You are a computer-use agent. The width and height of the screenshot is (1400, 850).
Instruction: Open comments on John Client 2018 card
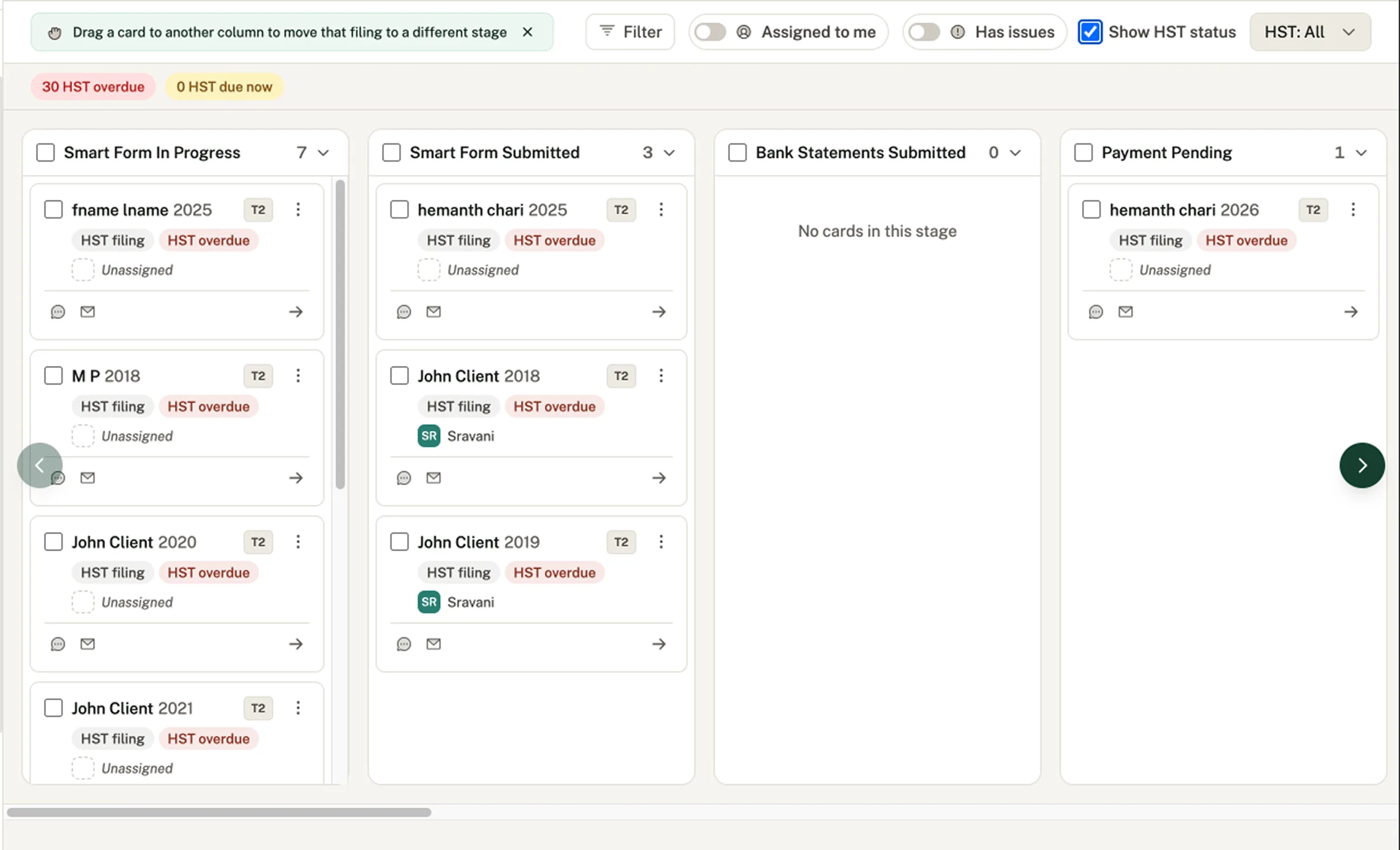click(x=404, y=478)
